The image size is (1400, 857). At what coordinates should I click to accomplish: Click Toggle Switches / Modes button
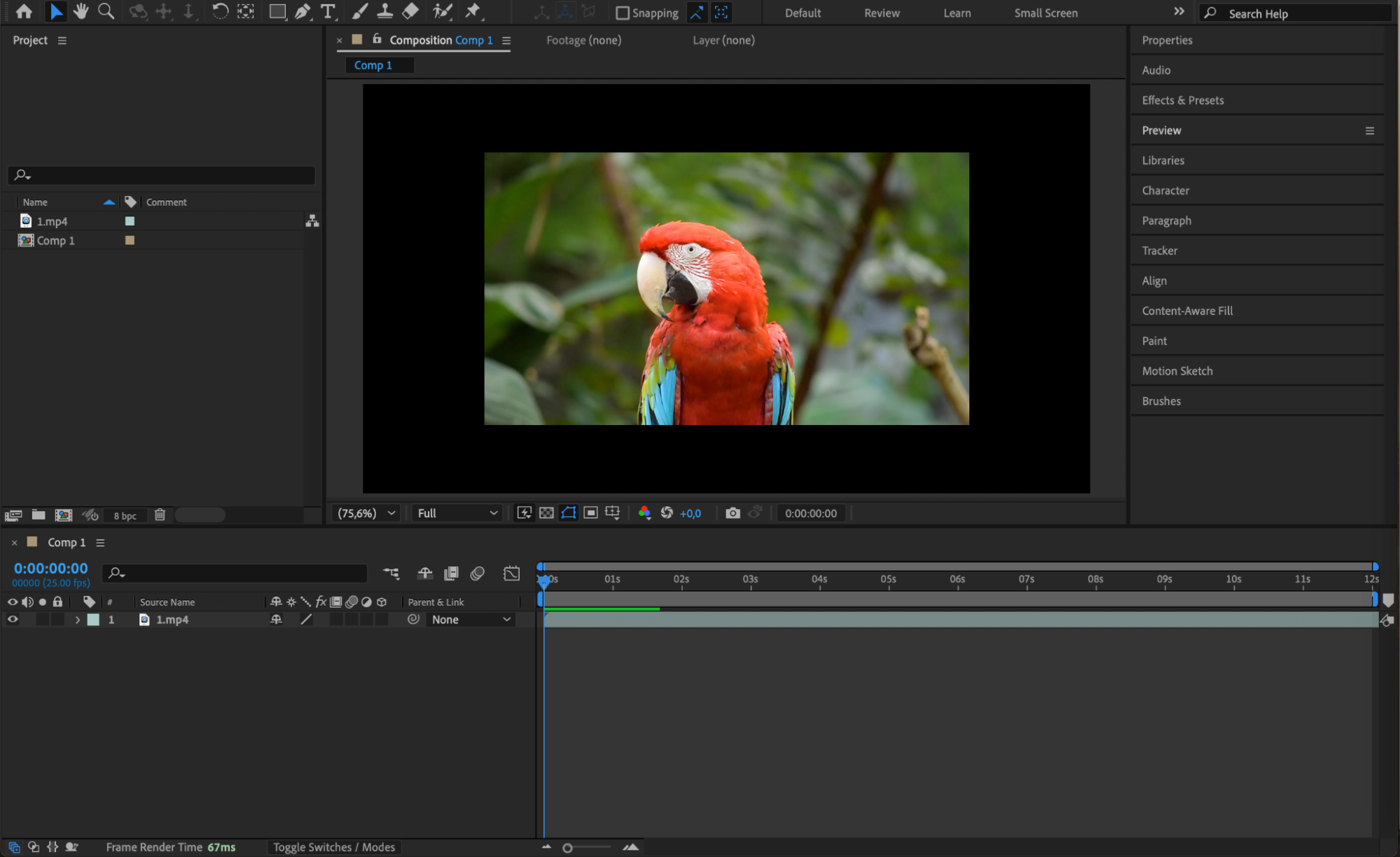[x=333, y=847]
